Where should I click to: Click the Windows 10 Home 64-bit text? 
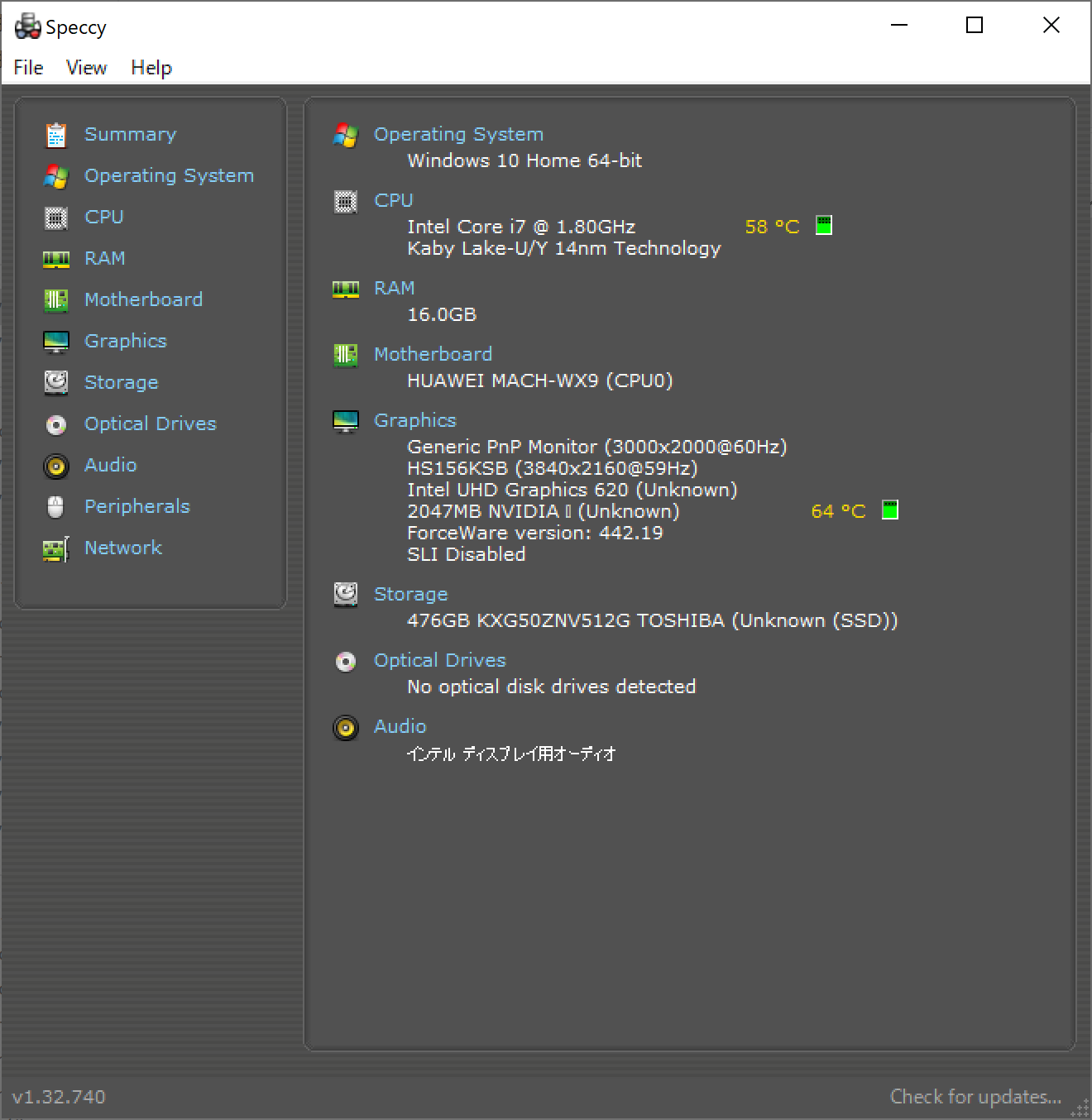tap(524, 160)
